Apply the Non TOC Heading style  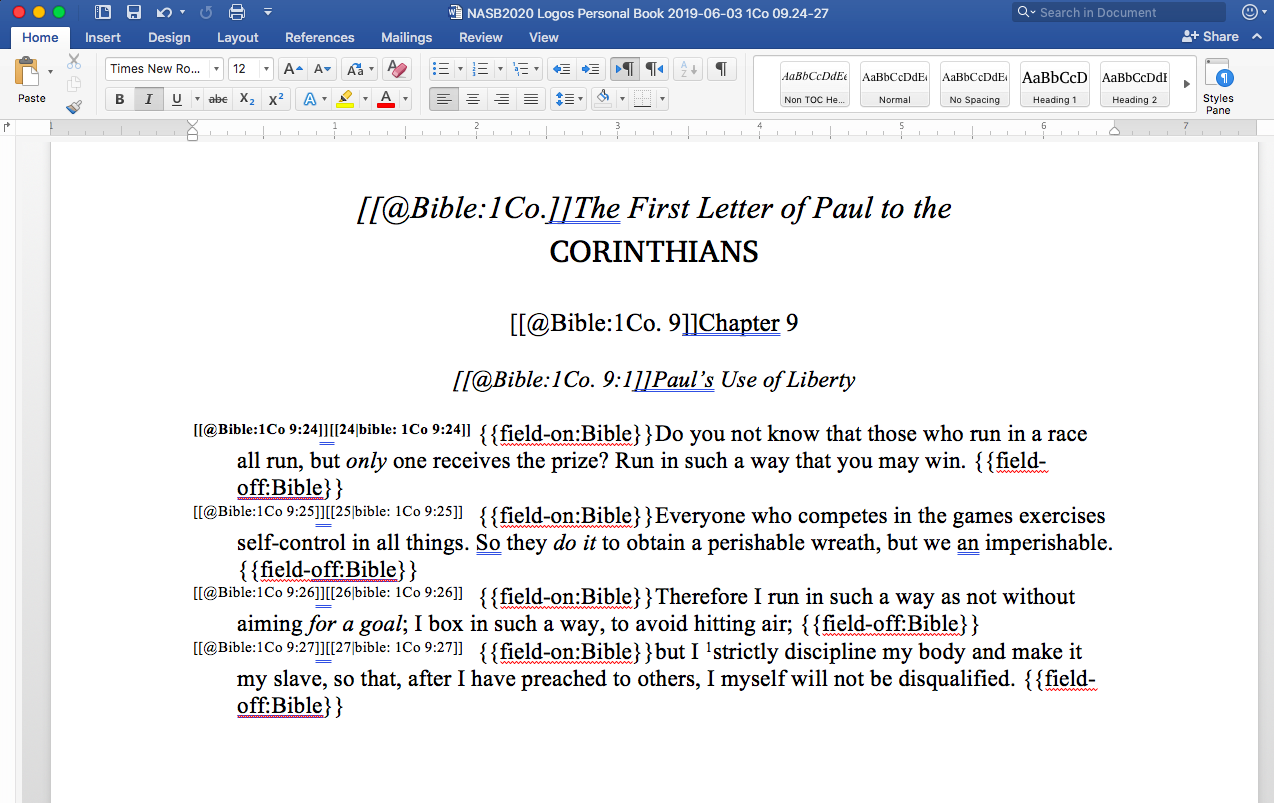(815, 84)
